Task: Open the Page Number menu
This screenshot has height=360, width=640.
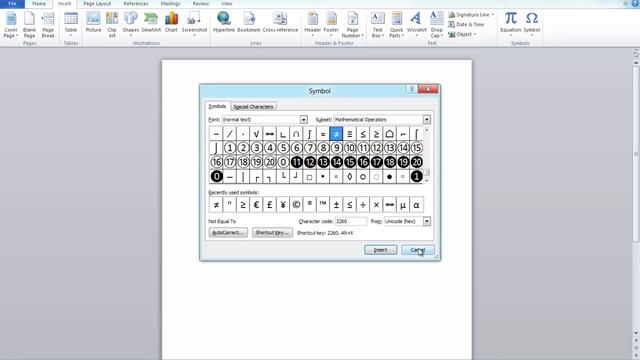Action: [353, 25]
